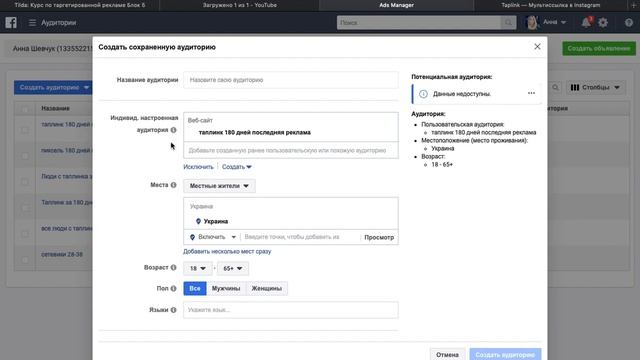Screen dimensions: 640x360
Task: Click the blue Создать аудиторию dialog button
Action: pyautogui.click(x=505, y=354)
